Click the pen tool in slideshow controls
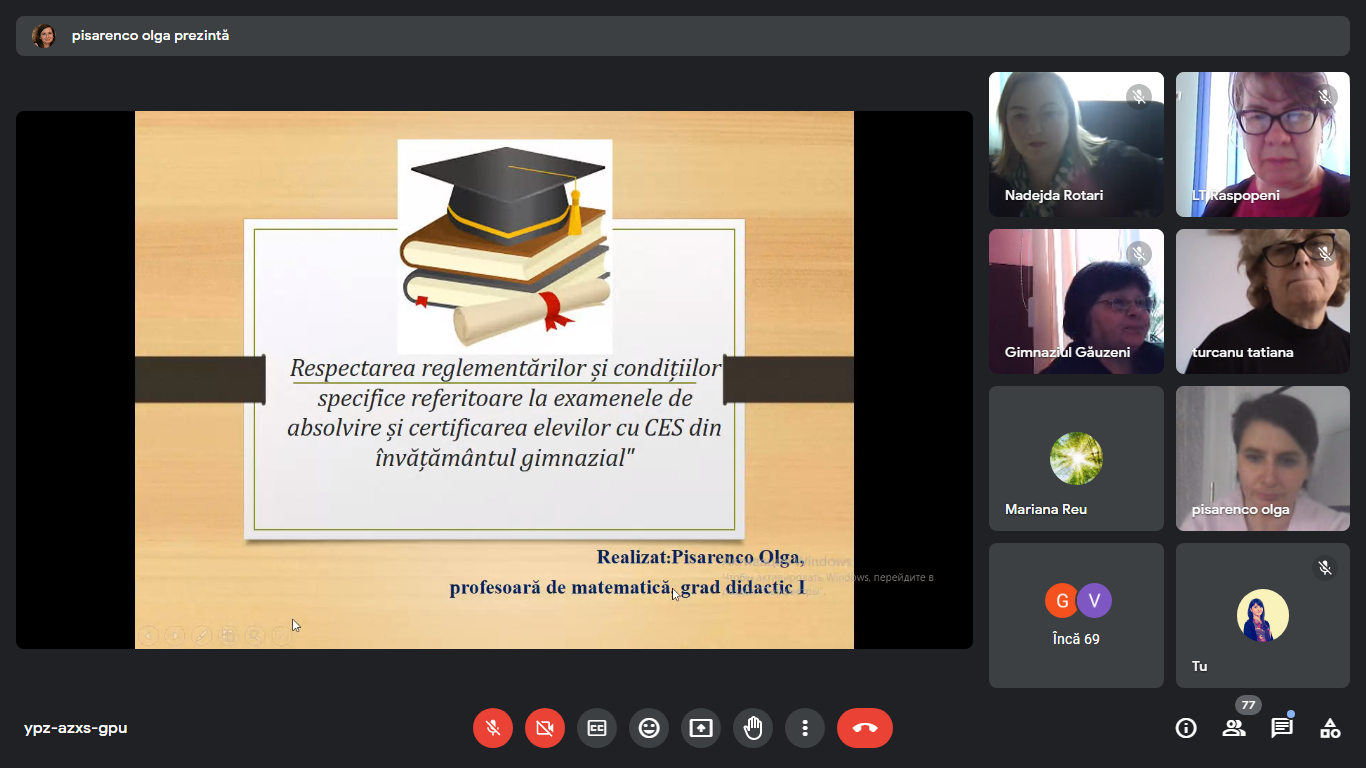The width and height of the screenshot is (1366, 768). click(201, 634)
